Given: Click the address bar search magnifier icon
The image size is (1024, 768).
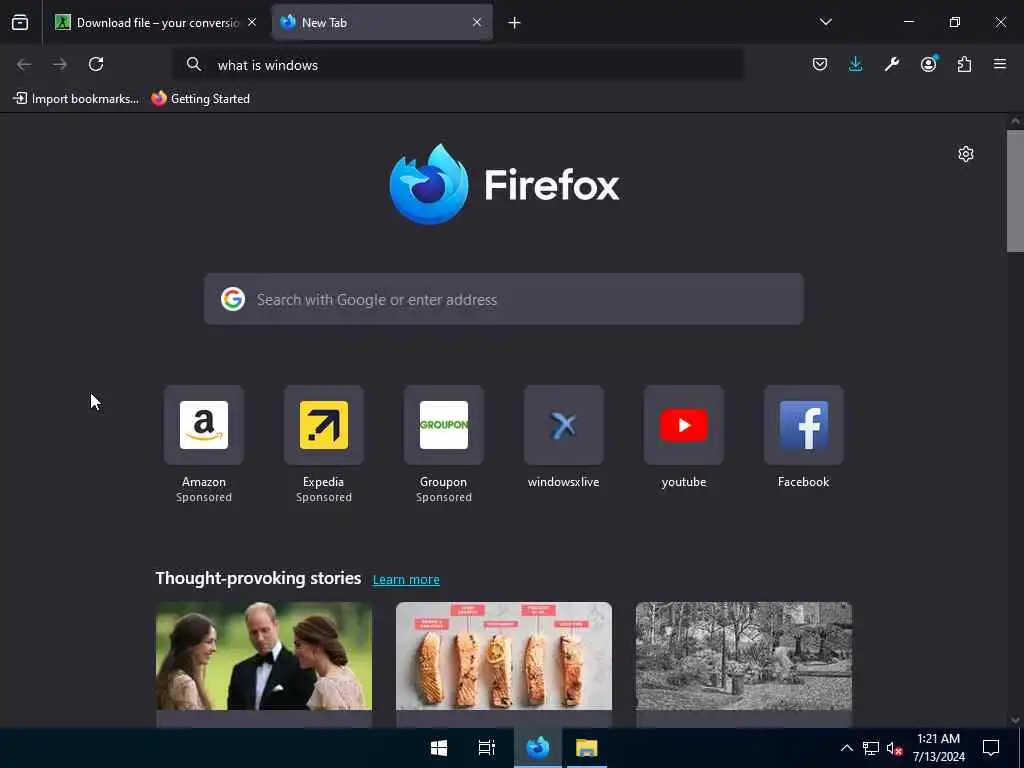Looking at the screenshot, I should tap(193, 64).
